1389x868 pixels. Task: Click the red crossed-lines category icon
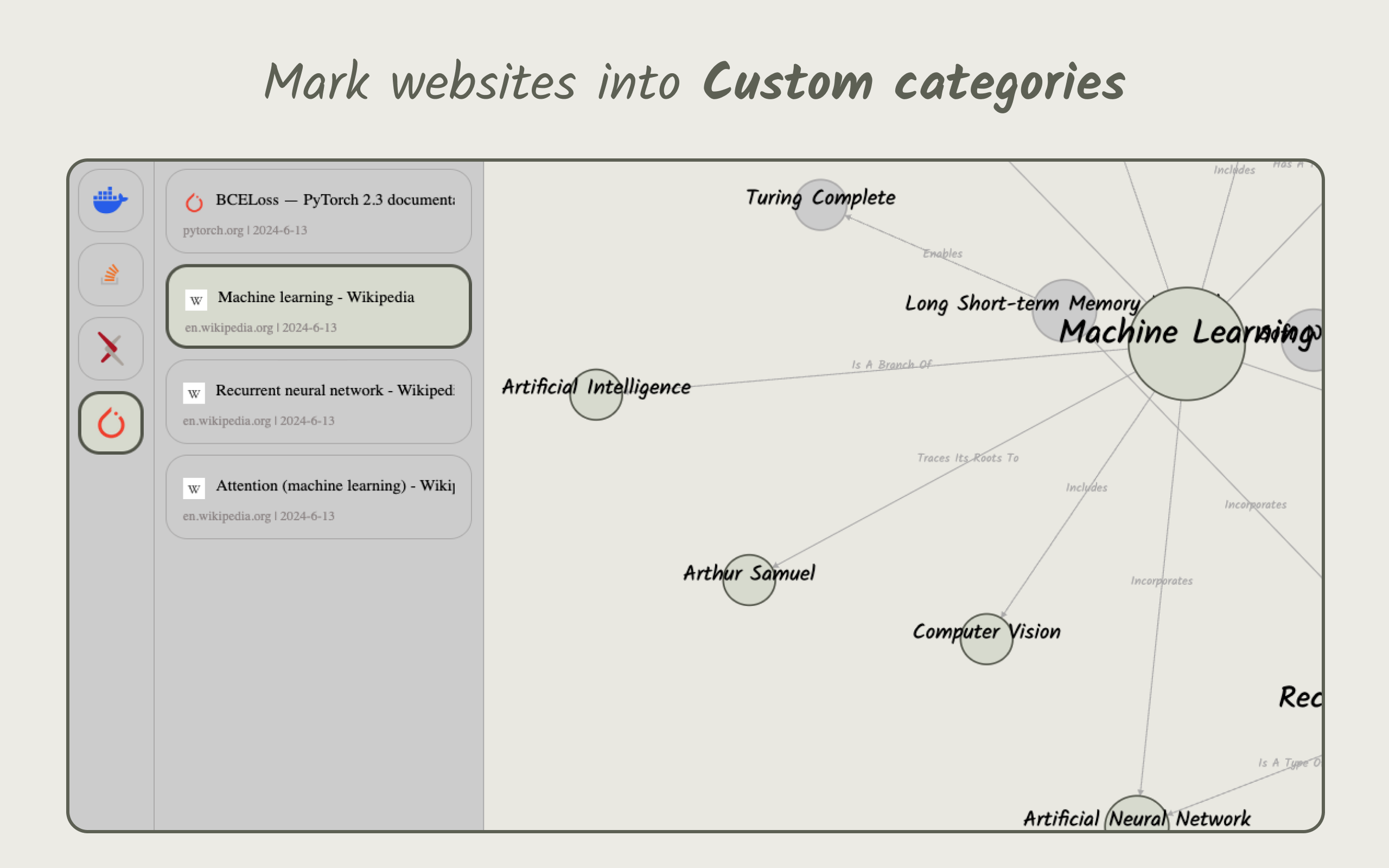110,348
